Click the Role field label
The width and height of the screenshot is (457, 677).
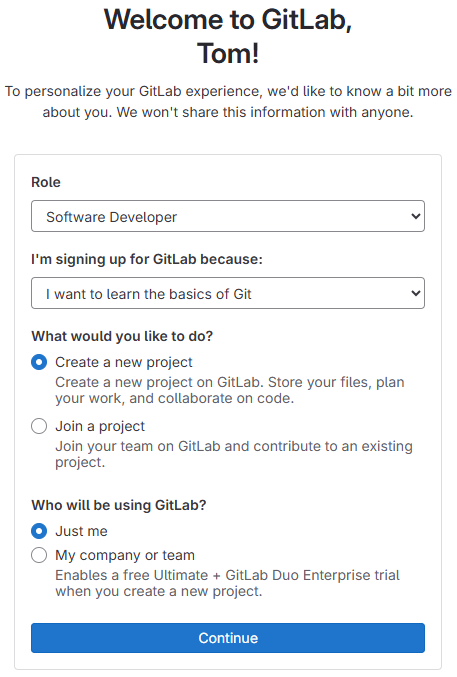click(x=46, y=182)
